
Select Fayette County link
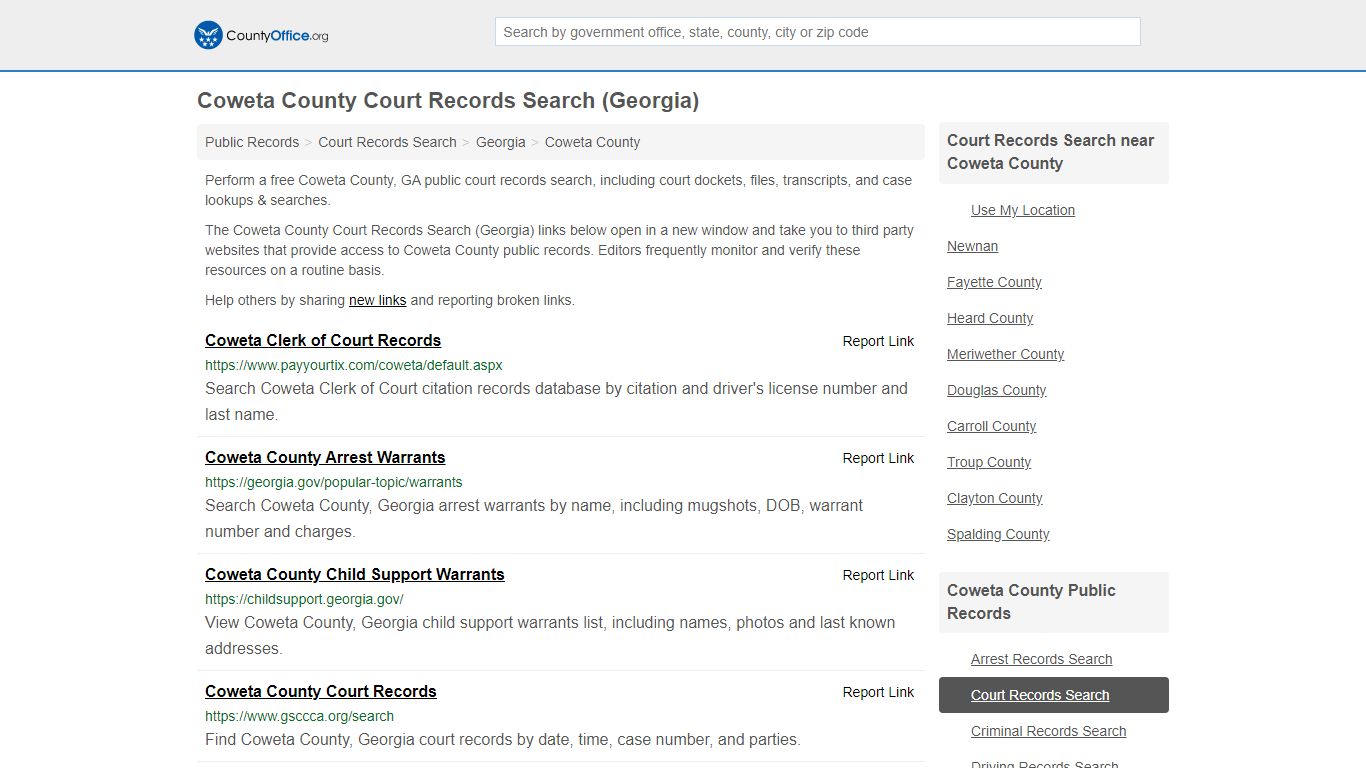994,282
